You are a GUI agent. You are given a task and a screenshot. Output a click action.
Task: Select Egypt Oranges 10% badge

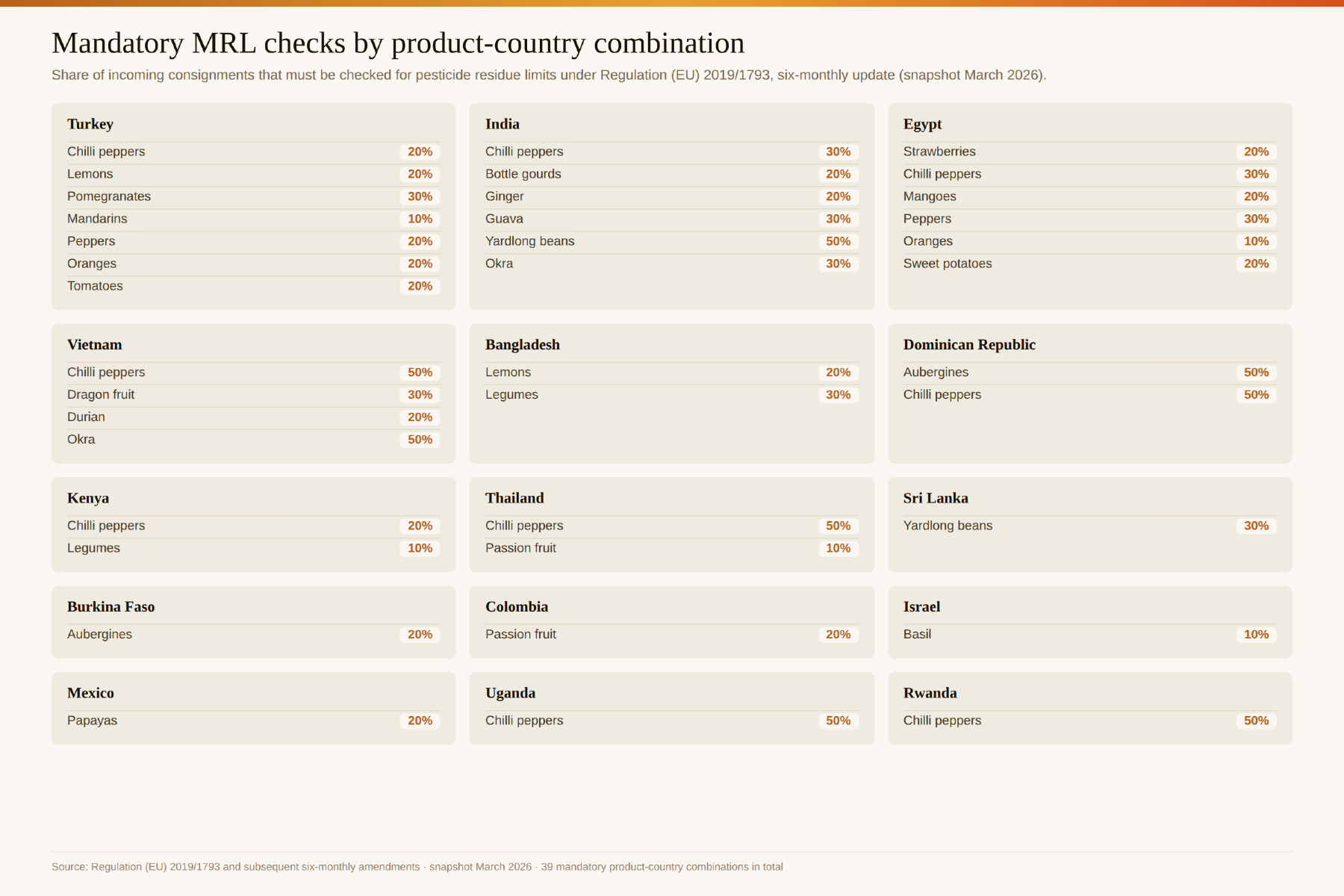(x=1256, y=241)
